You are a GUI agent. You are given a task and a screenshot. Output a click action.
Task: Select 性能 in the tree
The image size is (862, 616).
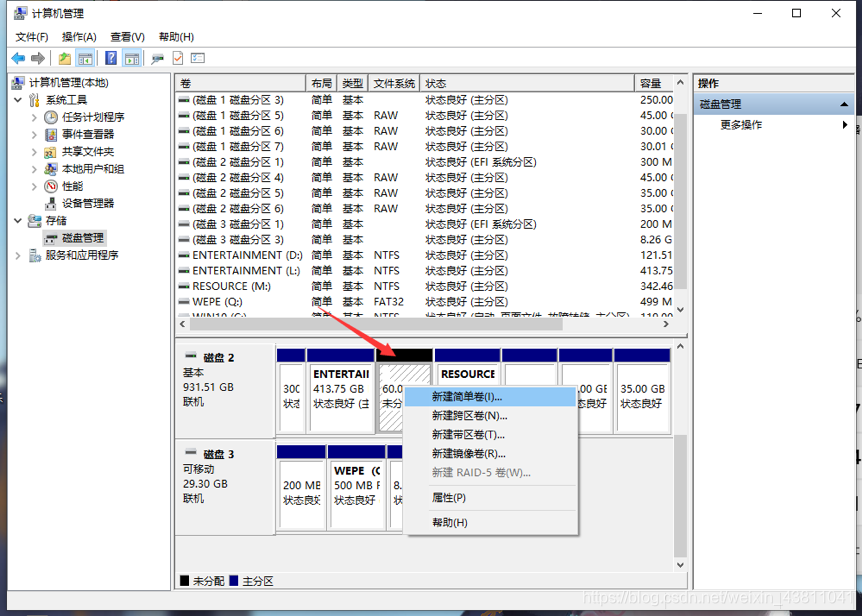pyautogui.click(x=73, y=186)
